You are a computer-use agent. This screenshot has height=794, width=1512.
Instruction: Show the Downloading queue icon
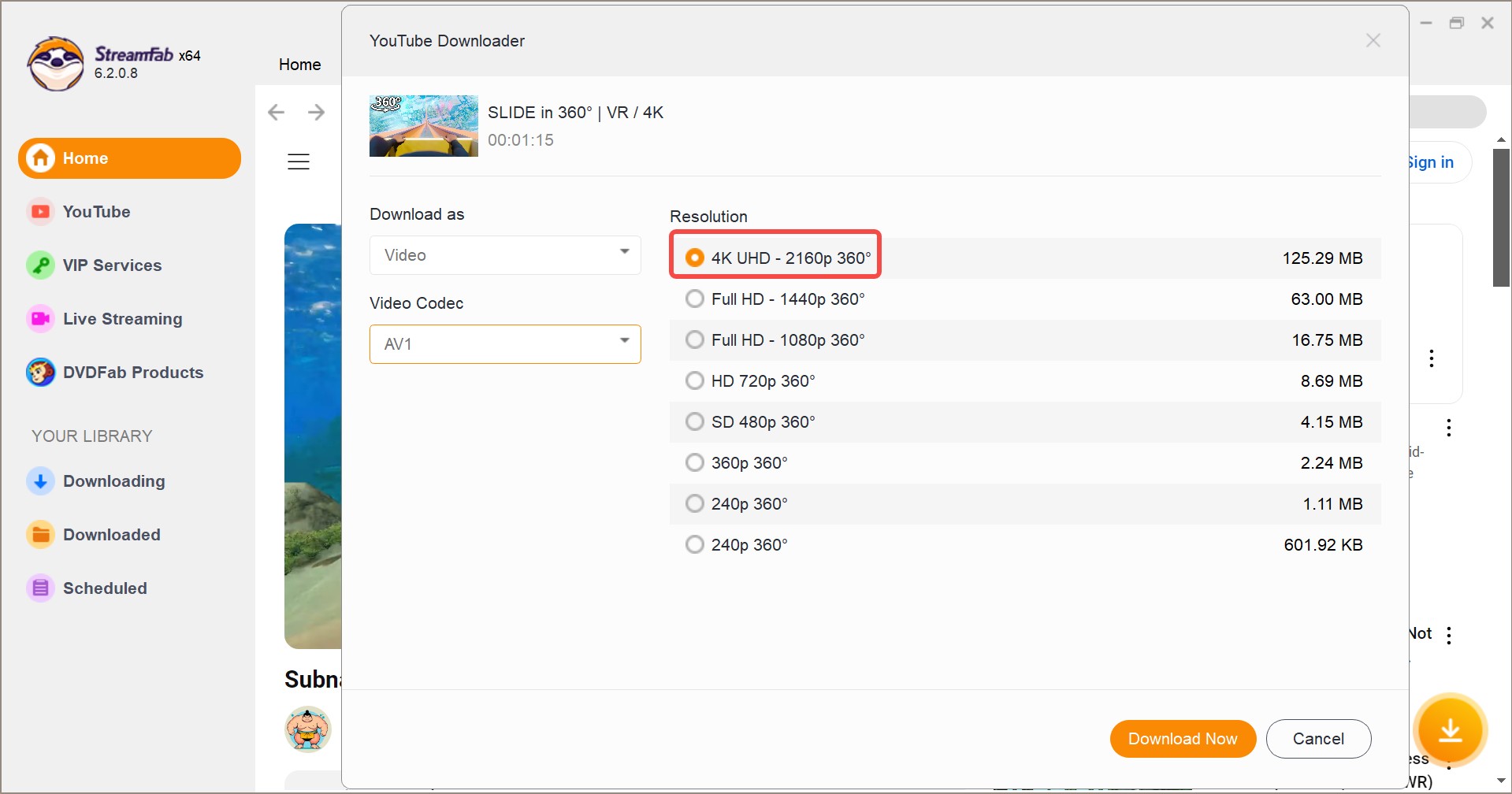click(x=40, y=481)
